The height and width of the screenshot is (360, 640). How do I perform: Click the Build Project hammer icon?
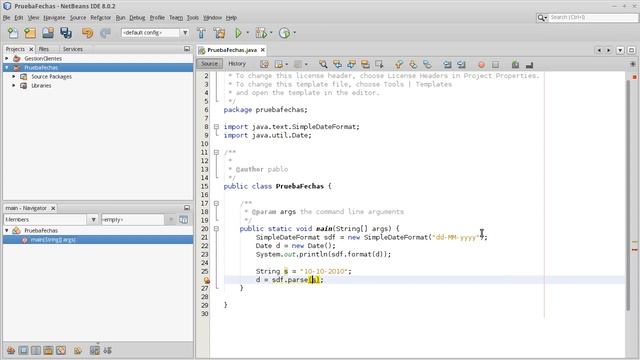tap(201, 33)
